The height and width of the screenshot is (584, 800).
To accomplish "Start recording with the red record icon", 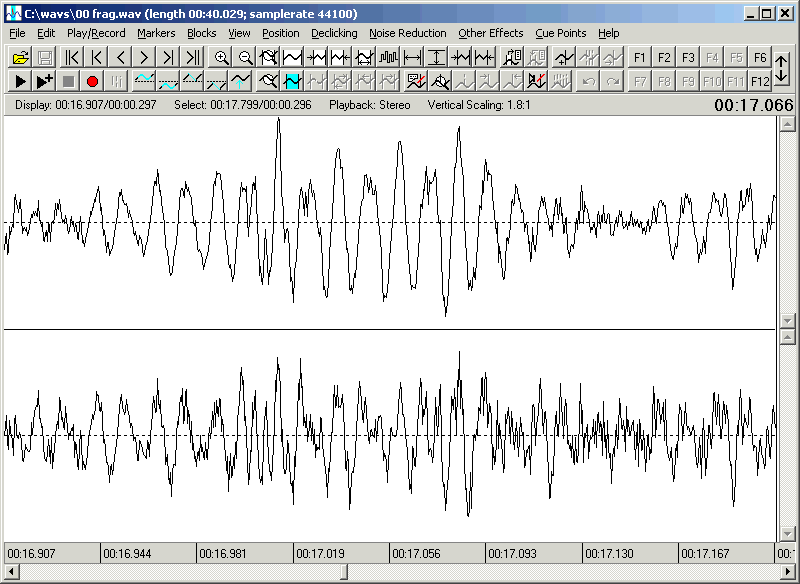I will click(91, 81).
